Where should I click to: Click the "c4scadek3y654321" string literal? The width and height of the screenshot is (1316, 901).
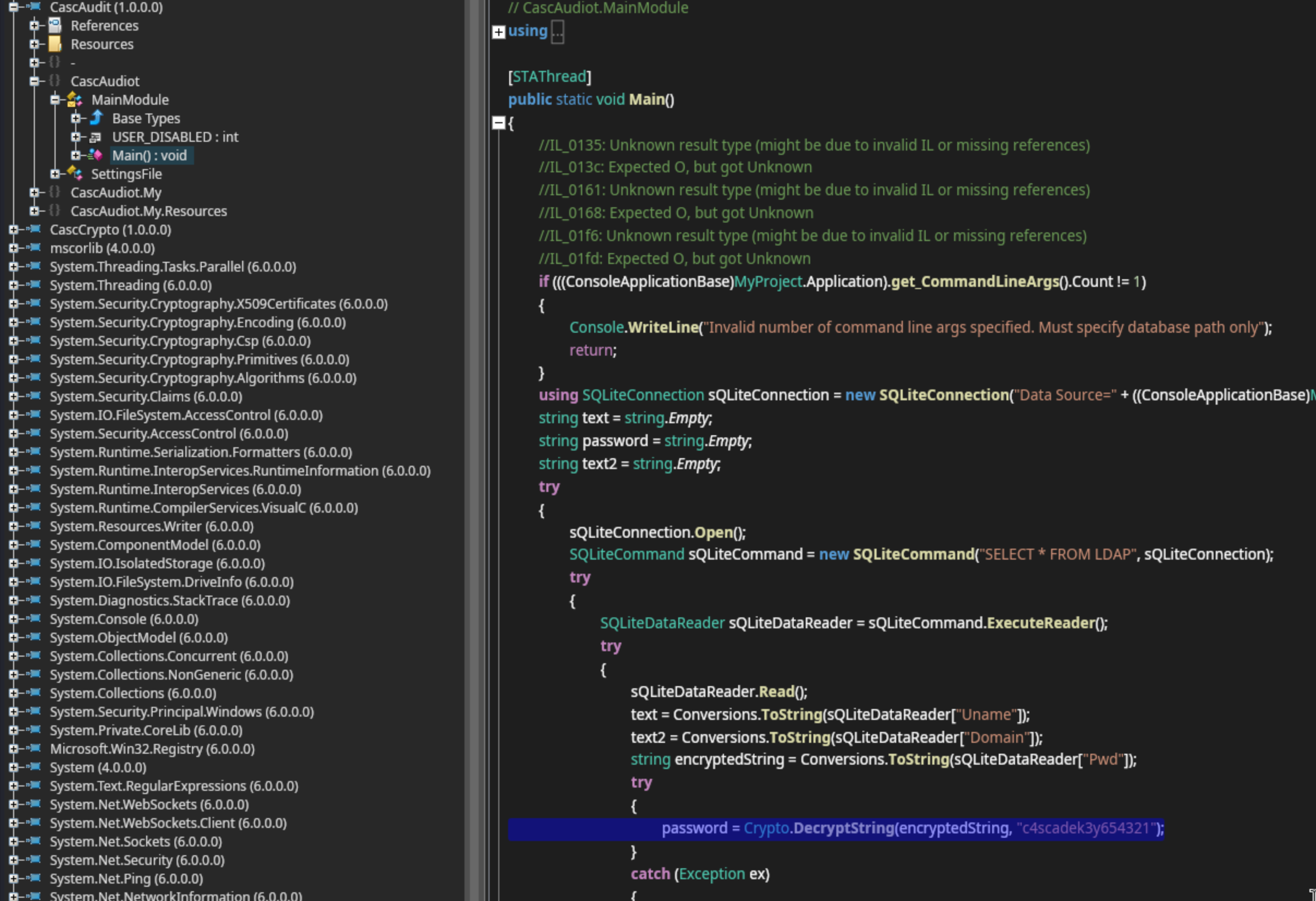pos(1086,828)
